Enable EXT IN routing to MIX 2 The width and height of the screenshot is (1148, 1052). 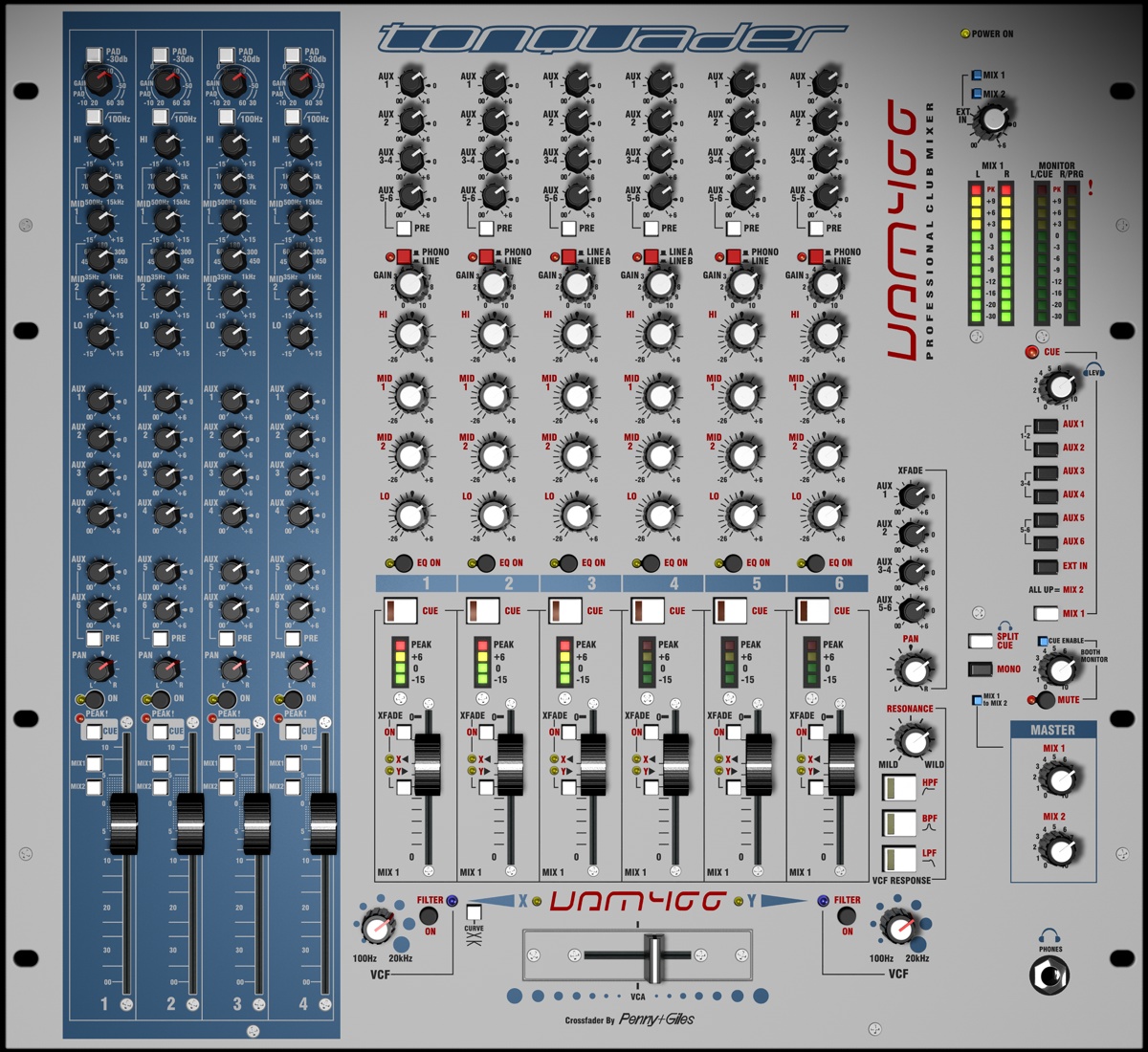point(977,94)
